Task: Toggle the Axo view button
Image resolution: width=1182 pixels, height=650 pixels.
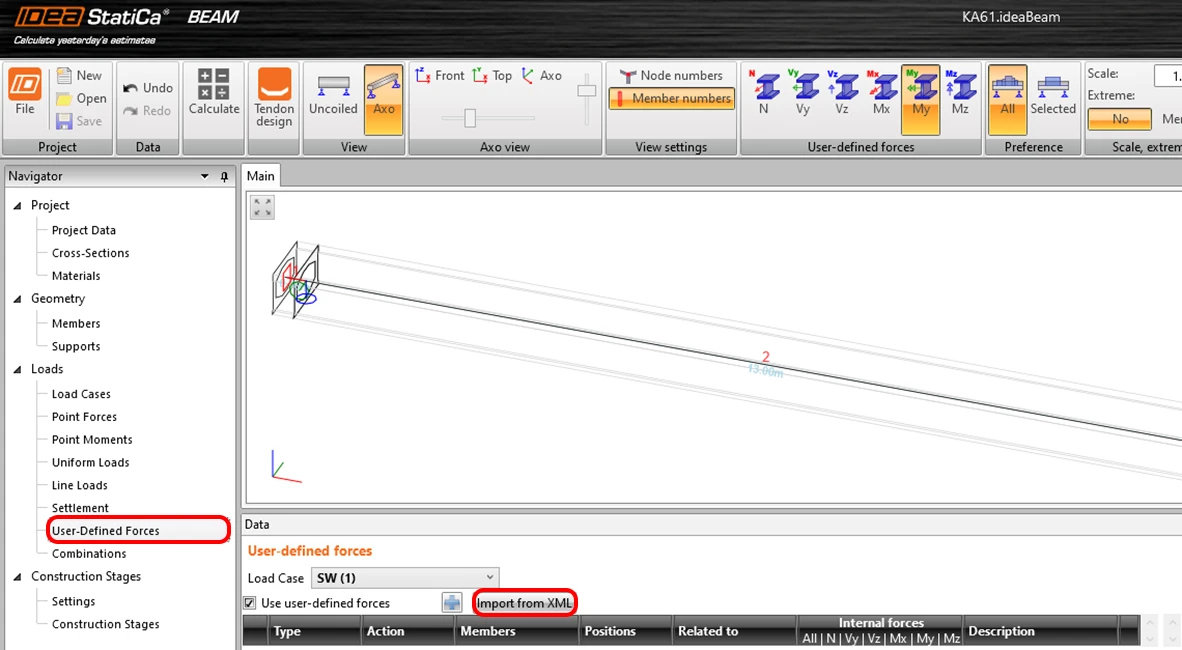Action: 384,99
